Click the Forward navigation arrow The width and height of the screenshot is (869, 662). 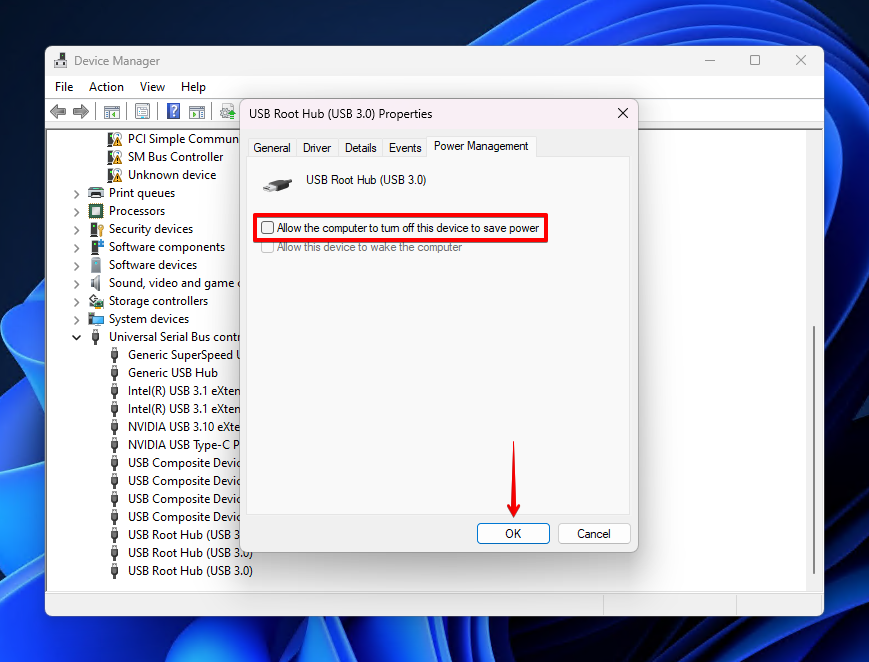(x=80, y=111)
